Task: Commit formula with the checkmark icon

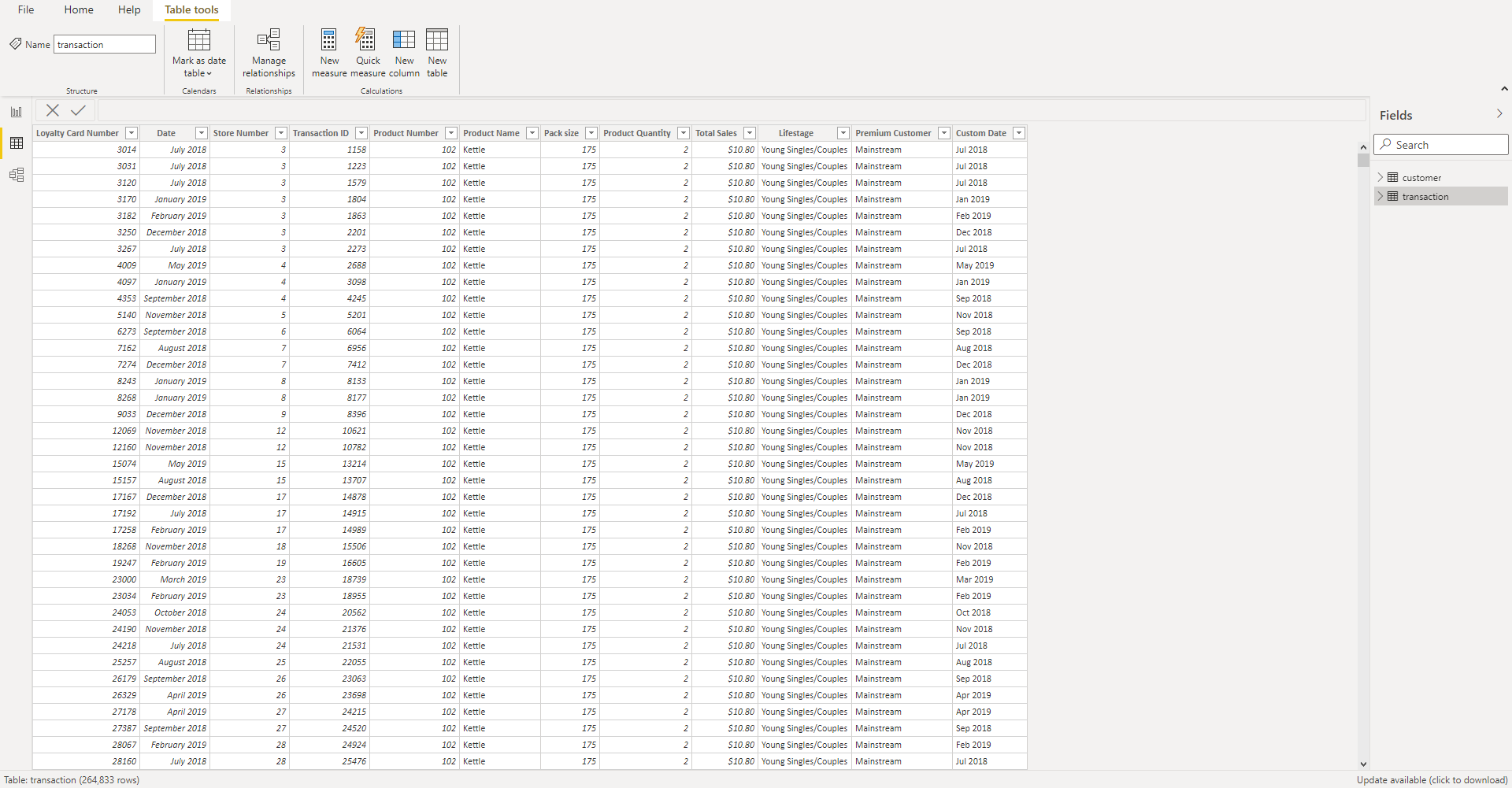Action: coord(78,110)
